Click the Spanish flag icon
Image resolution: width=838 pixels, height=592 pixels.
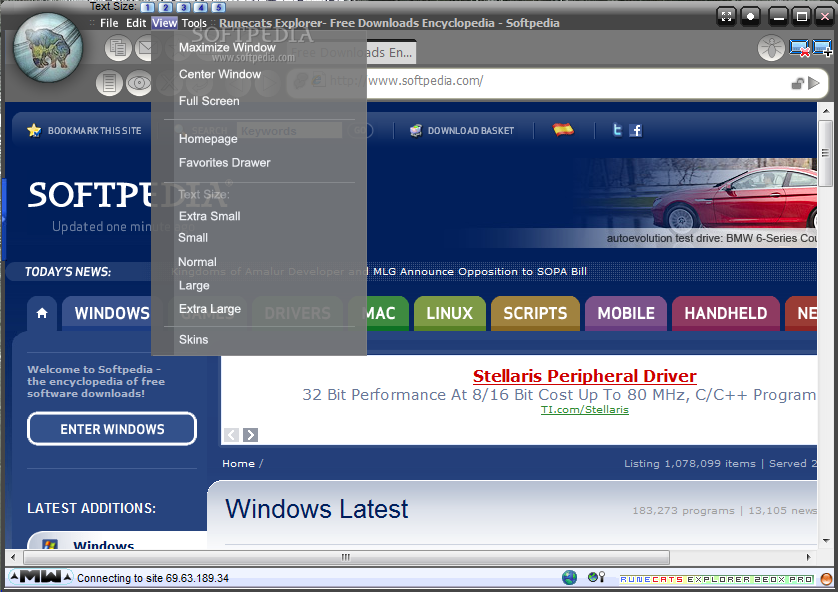coord(563,129)
